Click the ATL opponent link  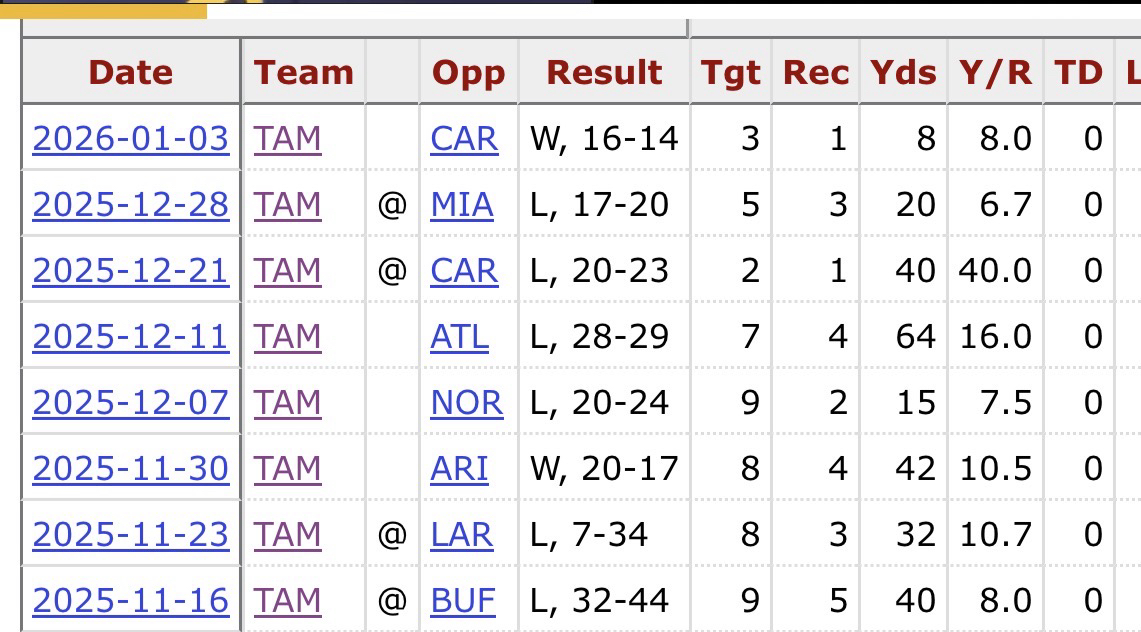pyautogui.click(x=460, y=336)
